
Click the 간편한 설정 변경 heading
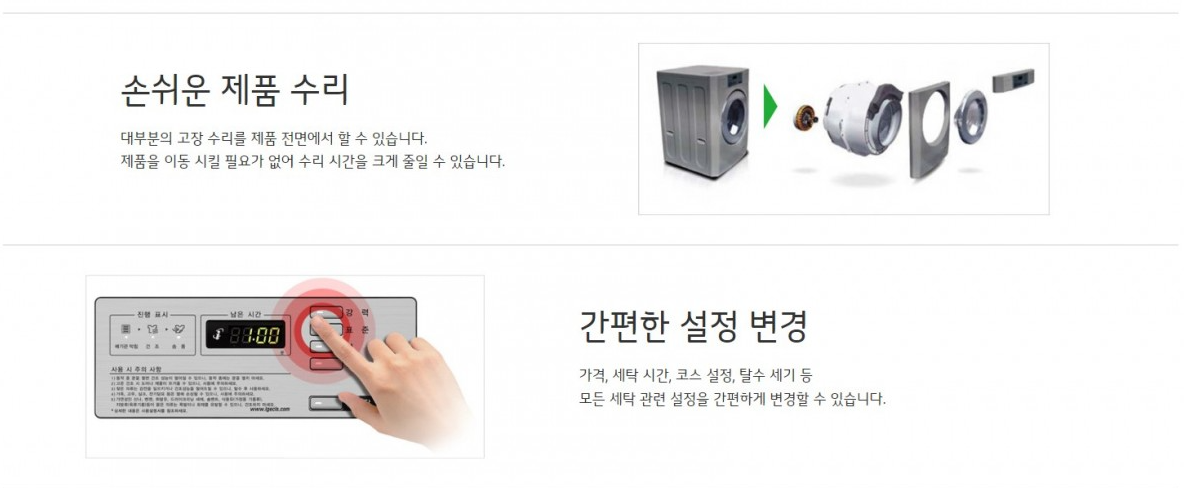click(693, 326)
